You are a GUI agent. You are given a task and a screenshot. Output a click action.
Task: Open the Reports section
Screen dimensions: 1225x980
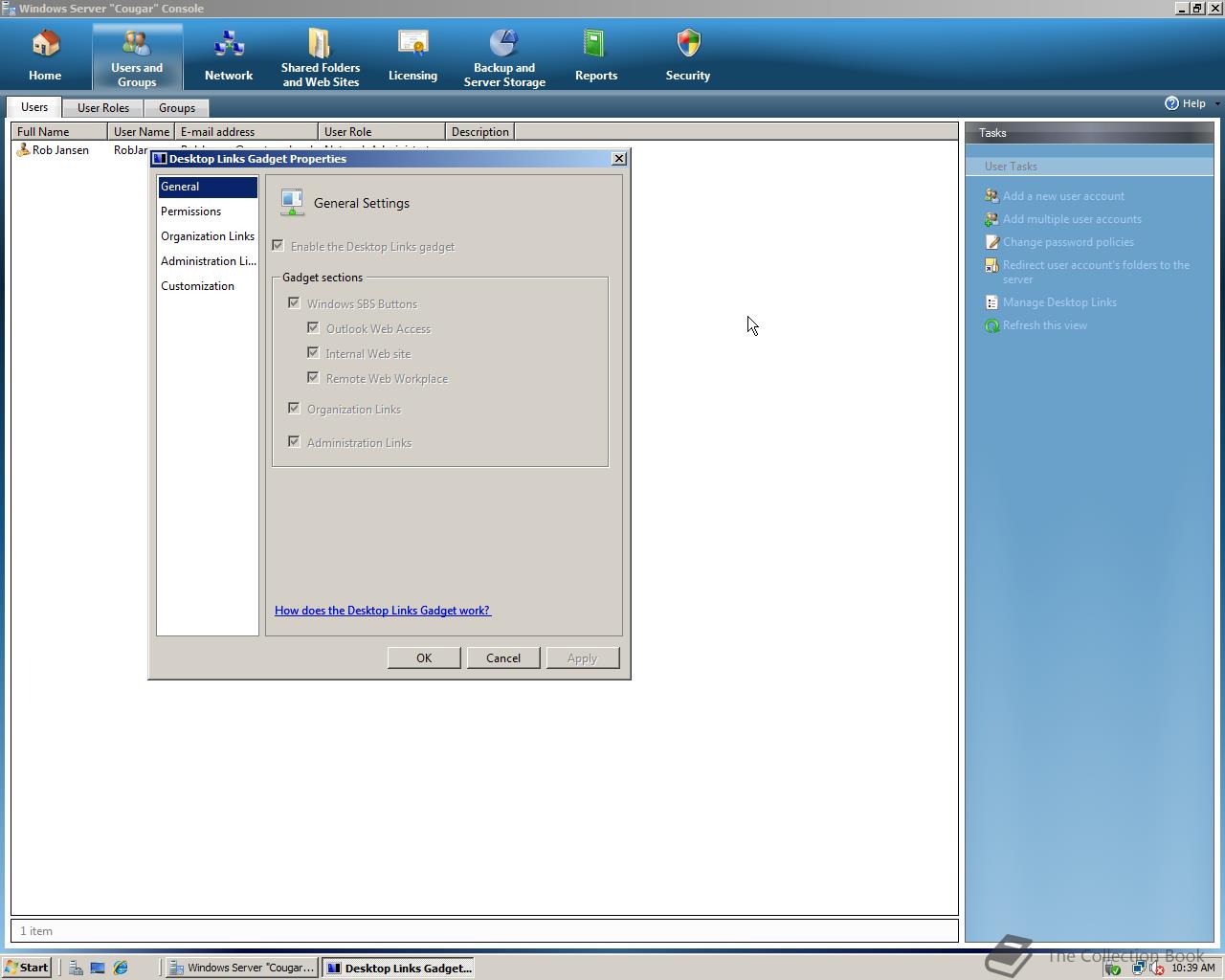[596, 56]
